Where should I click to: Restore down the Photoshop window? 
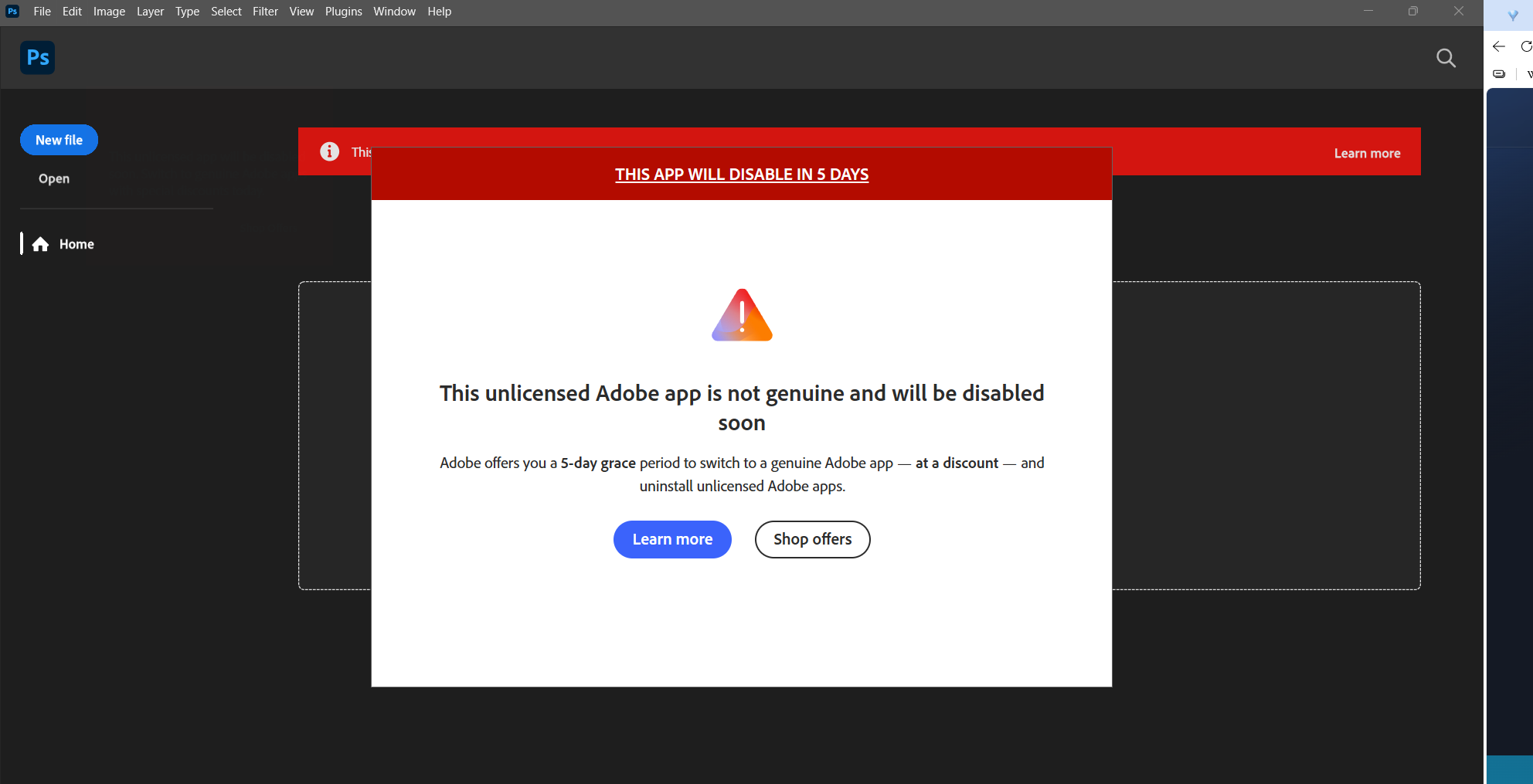click(x=1413, y=11)
